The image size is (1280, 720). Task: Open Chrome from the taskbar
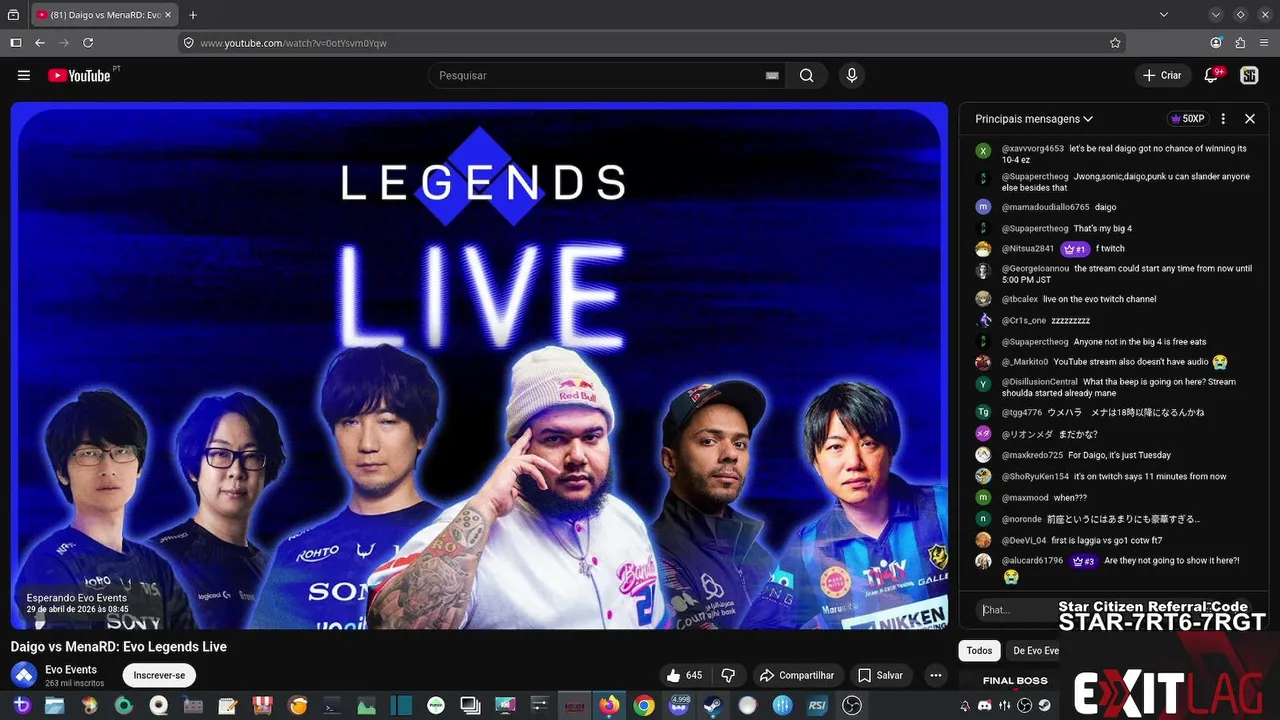coord(643,706)
